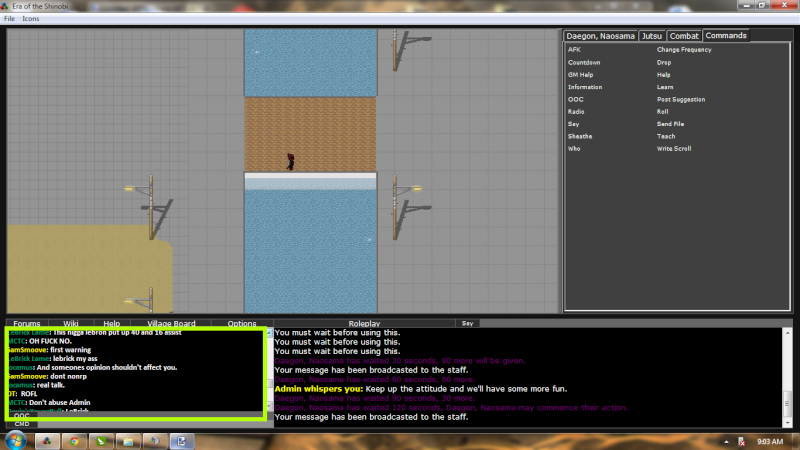Click Help in the Commands list
This screenshot has height=450, width=800.
663,74
